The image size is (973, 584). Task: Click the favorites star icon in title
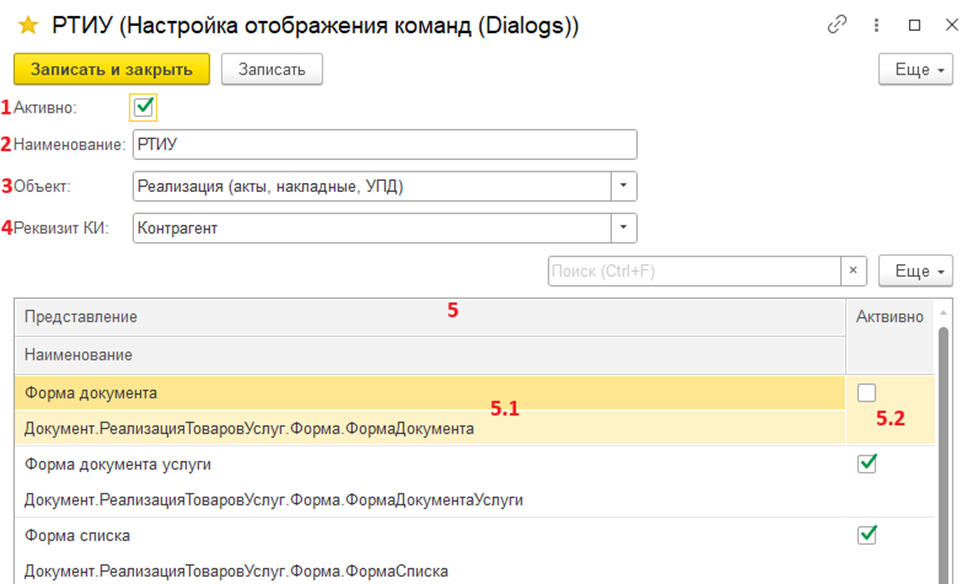point(27,26)
